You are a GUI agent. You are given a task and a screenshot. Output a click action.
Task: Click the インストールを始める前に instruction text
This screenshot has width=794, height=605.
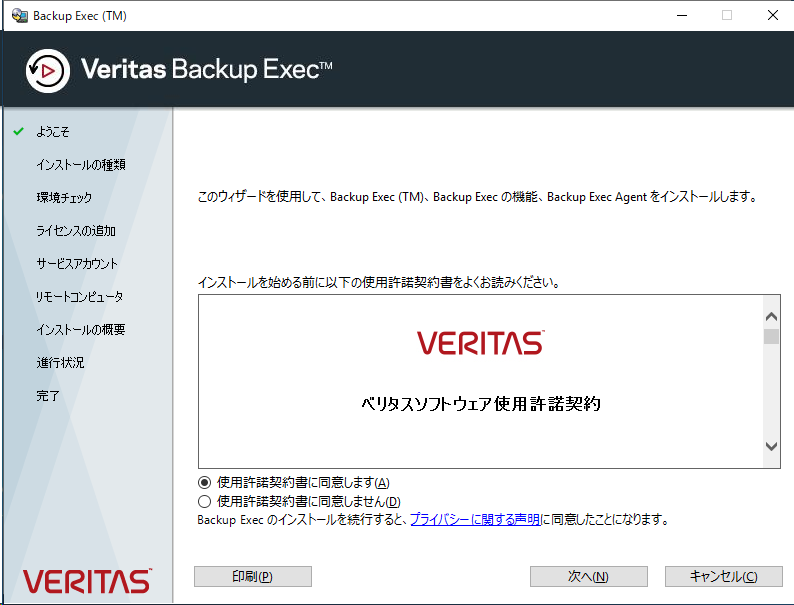coord(379,283)
